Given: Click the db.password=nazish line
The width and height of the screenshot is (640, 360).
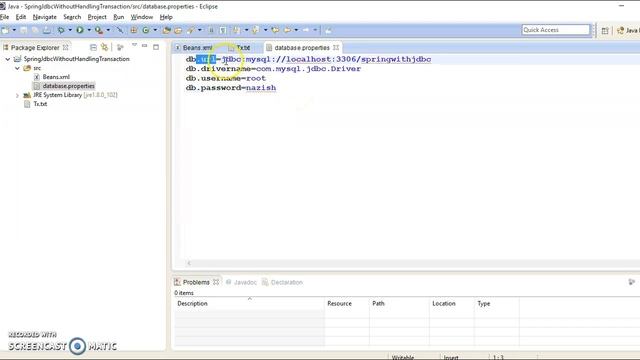Looking at the screenshot, I should click(231, 88).
